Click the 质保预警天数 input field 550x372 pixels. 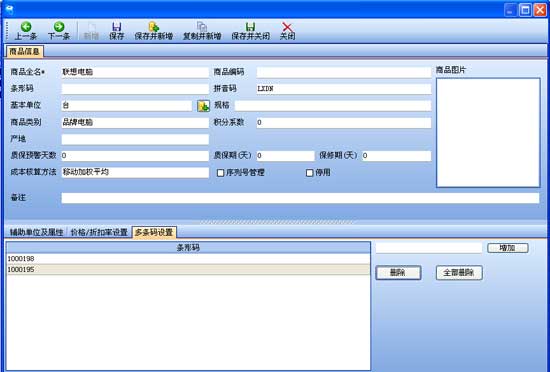[135, 156]
